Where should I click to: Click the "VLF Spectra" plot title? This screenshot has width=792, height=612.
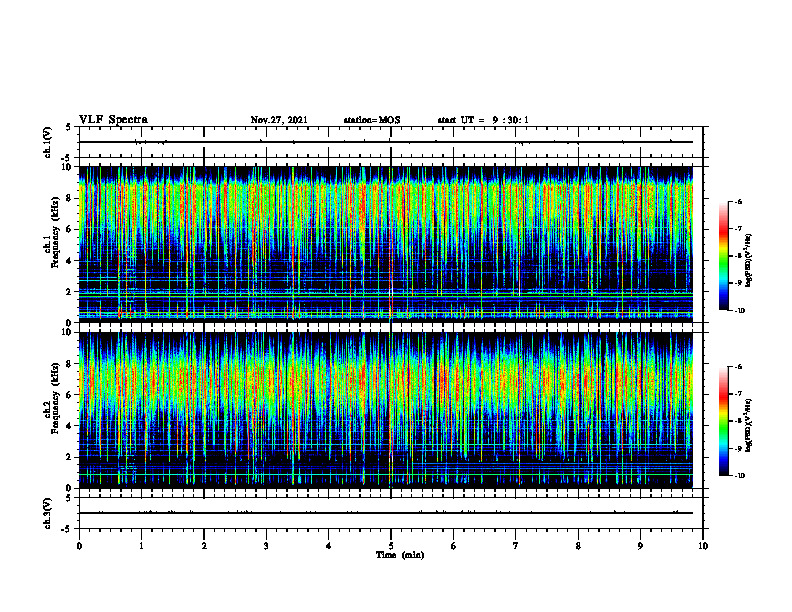(x=114, y=120)
